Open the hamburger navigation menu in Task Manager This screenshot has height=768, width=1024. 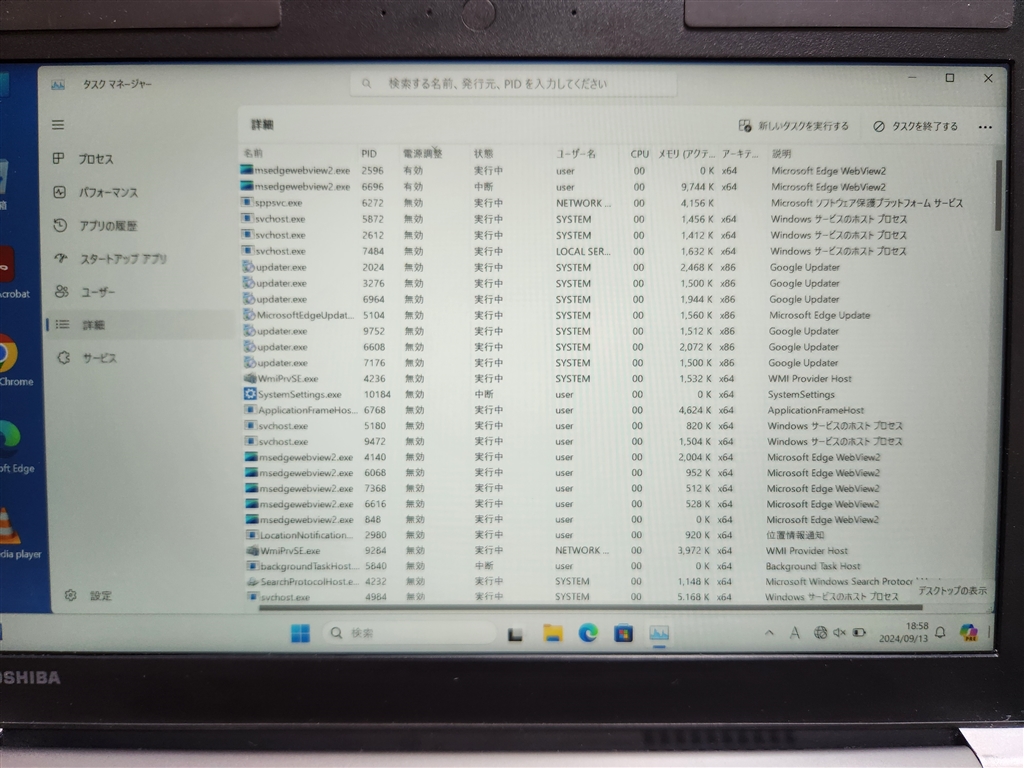tap(58, 125)
